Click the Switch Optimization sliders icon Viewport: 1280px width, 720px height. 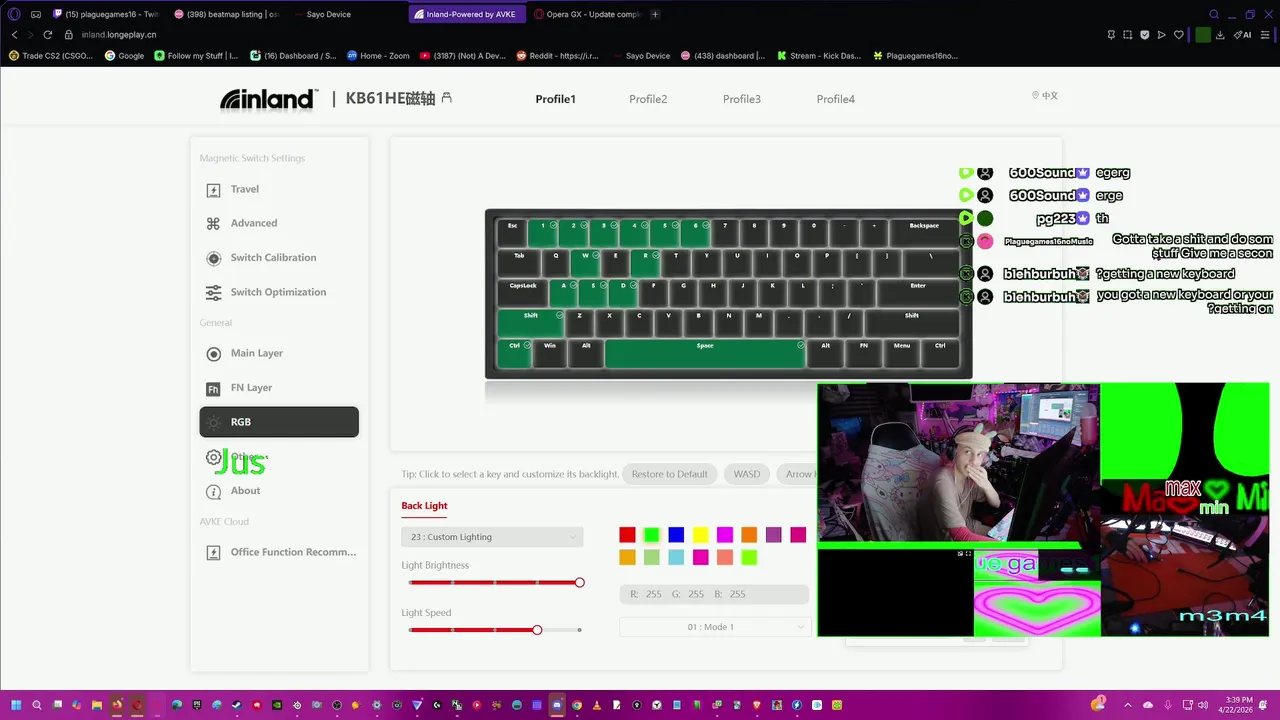tap(213, 293)
